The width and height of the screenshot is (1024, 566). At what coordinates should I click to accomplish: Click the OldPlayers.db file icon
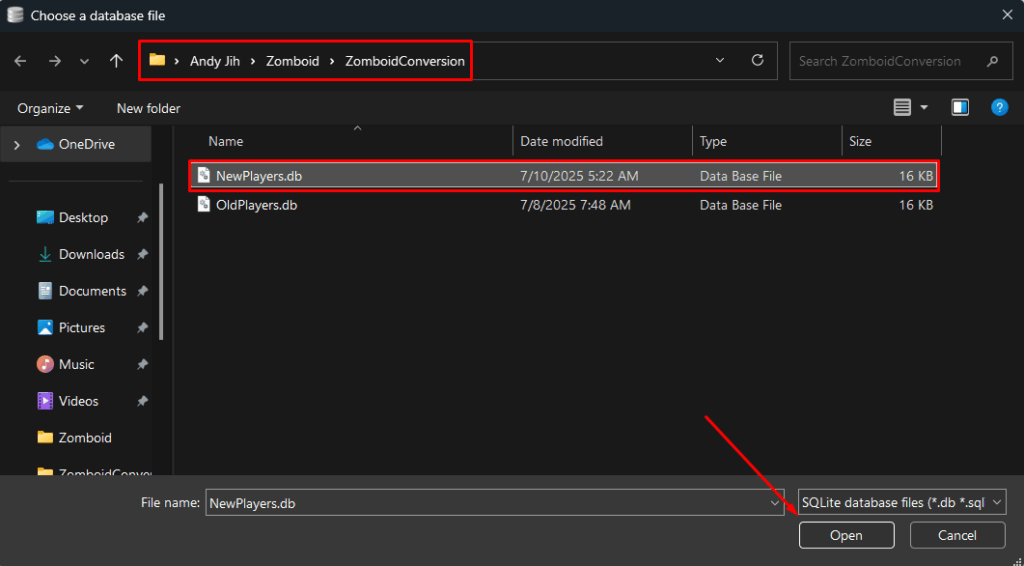[x=204, y=205]
